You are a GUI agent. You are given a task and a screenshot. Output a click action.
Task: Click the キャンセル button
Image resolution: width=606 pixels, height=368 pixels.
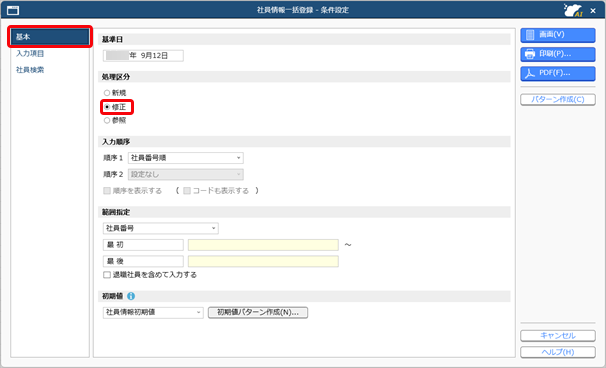(x=558, y=336)
